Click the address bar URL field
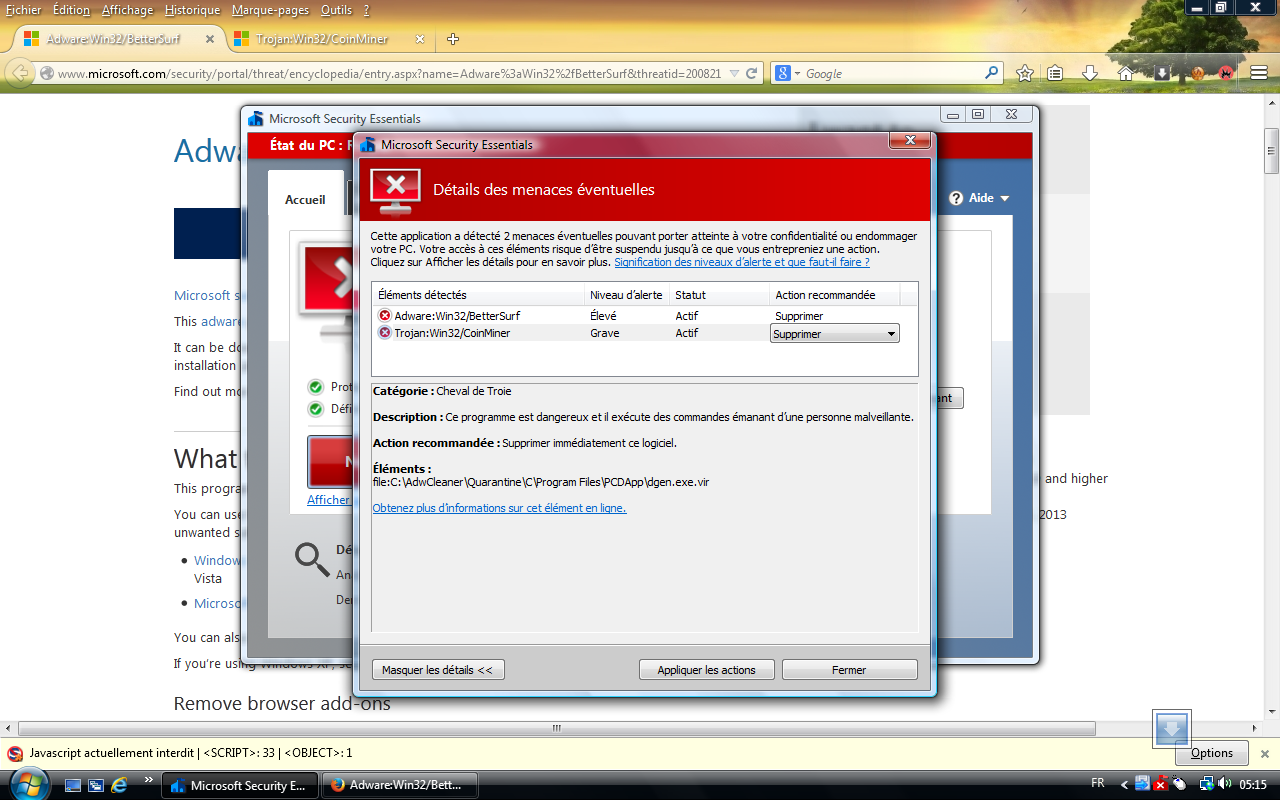Viewport: 1280px width, 800px height. (x=388, y=73)
